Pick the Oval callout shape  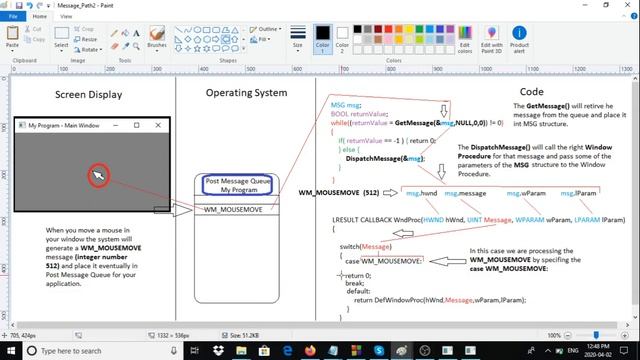click(x=225, y=49)
